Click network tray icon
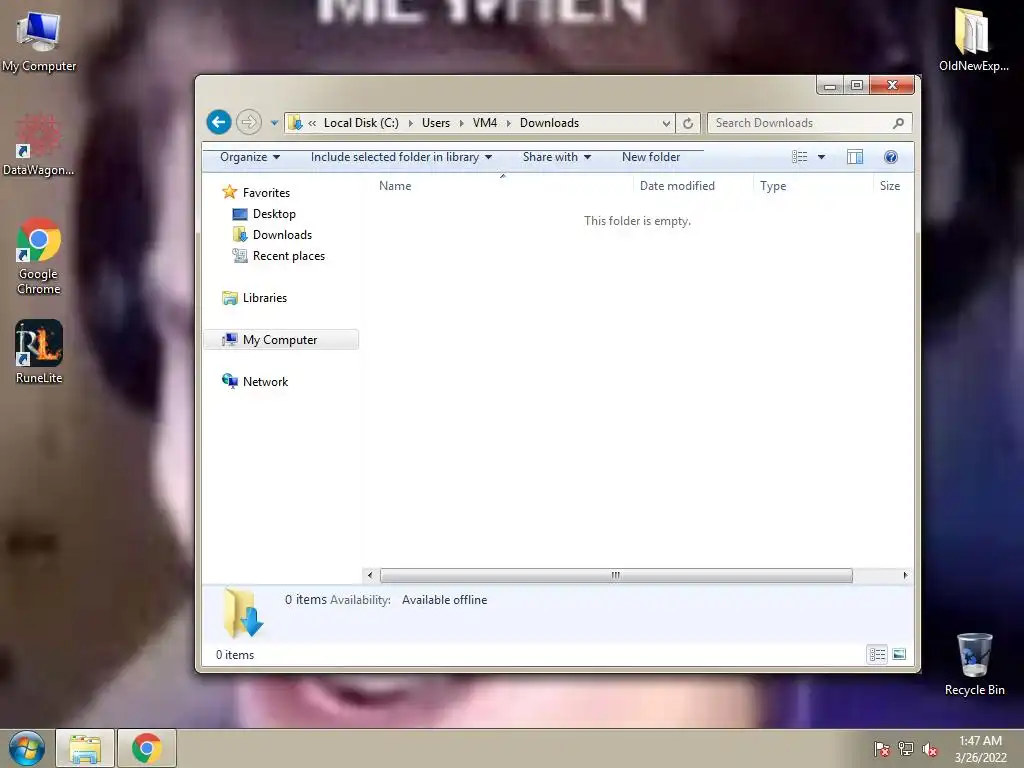Viewport: 1024px width, 768px height. [906, 749]
